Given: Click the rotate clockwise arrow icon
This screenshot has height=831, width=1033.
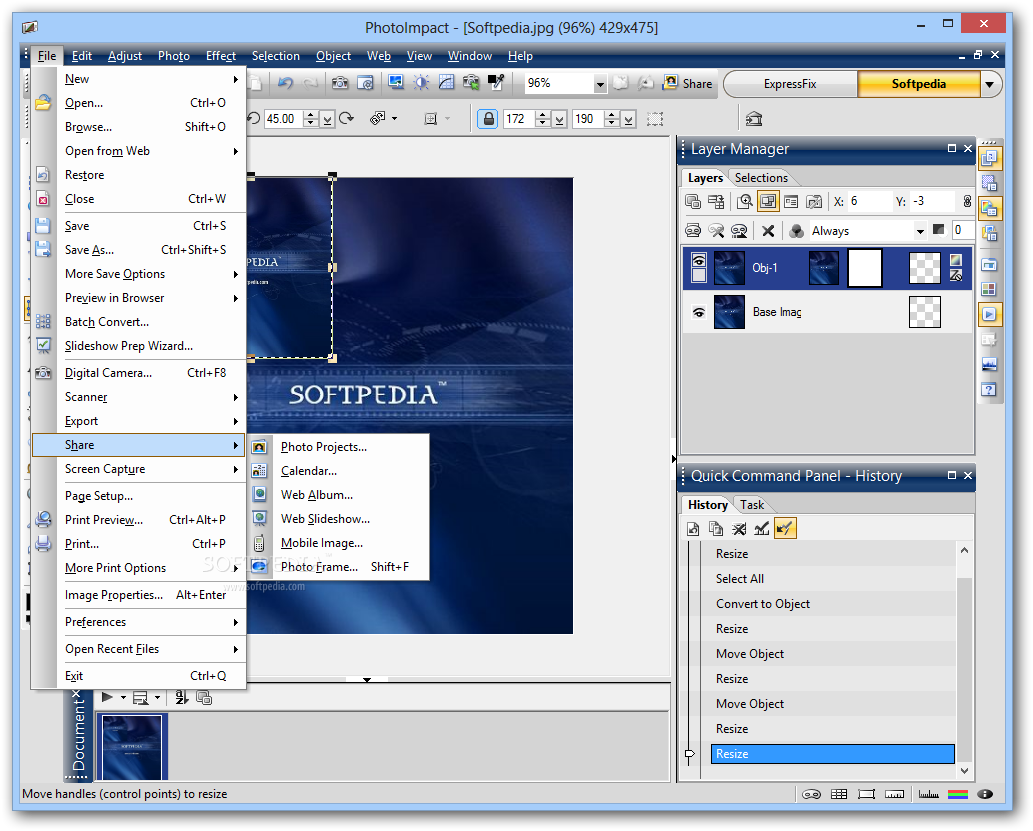Looking at the screenshot, I should click(x=347, y=119).
